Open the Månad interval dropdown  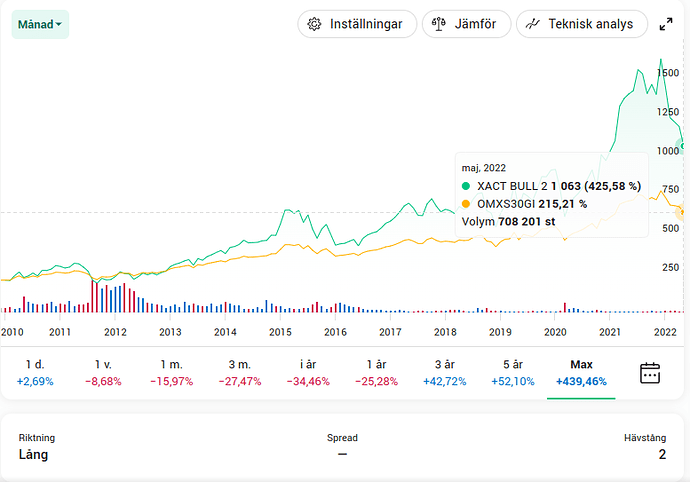[x=40, y=24]
